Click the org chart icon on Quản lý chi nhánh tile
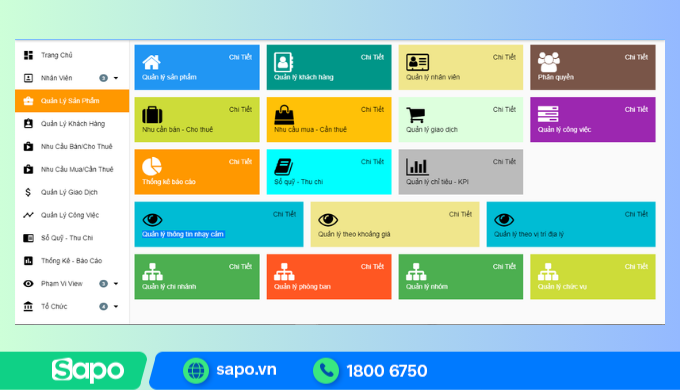This screenshot has height=390, width=680. pos(152,272)
